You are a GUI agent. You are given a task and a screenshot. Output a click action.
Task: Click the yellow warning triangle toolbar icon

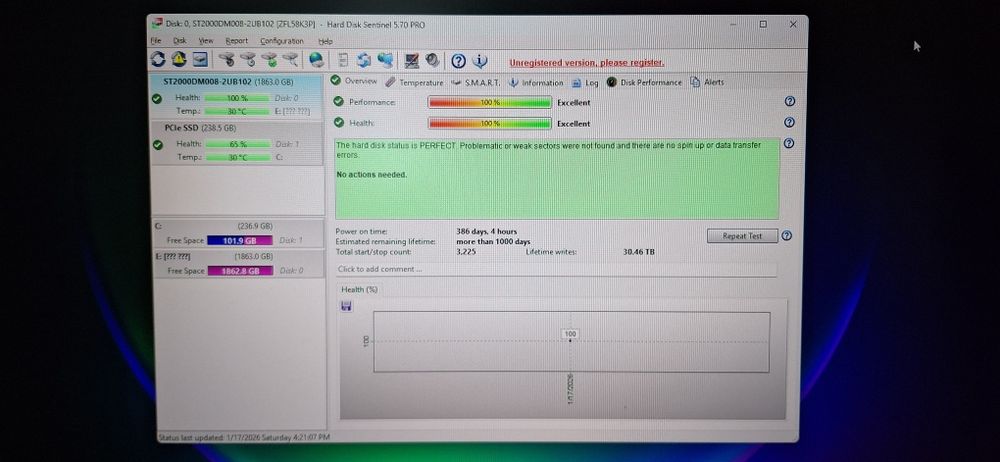(x=179, y=60)
